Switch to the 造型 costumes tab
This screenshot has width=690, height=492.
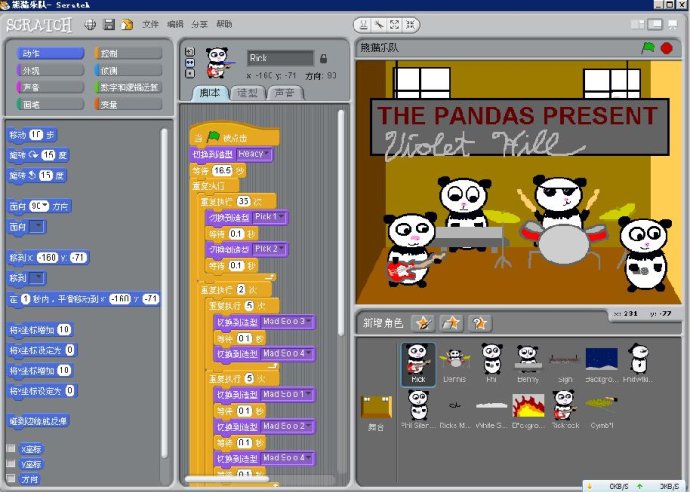248,93
